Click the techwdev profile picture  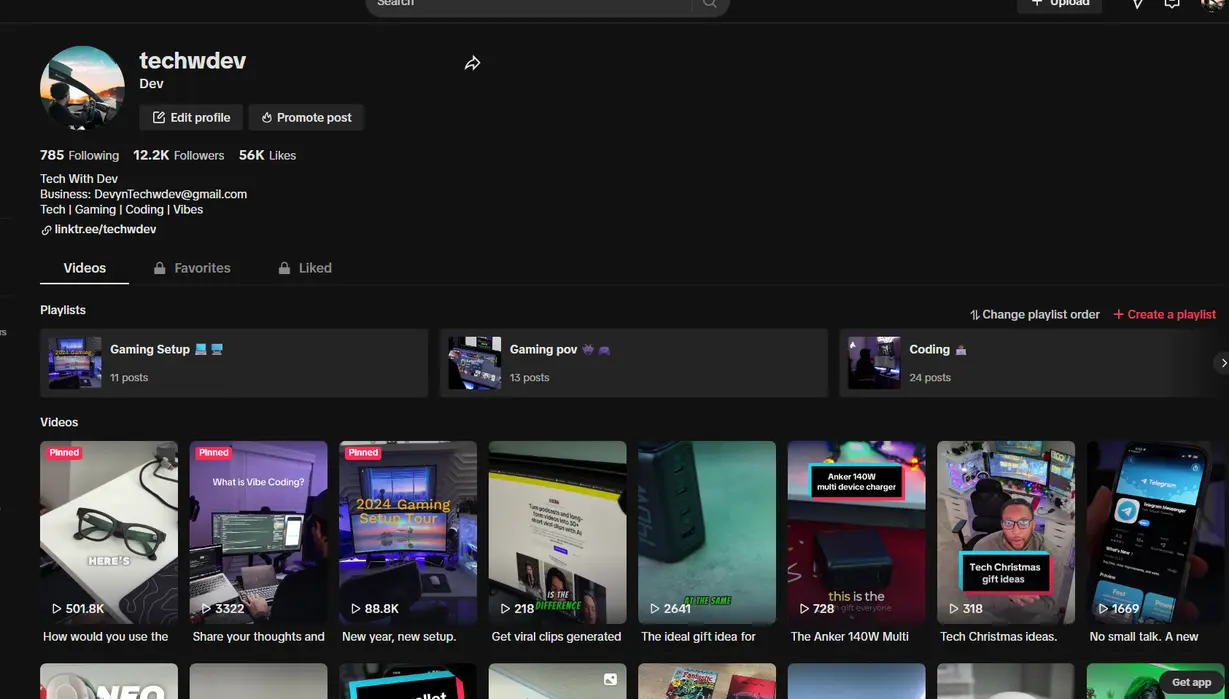(x=82, y=88)
